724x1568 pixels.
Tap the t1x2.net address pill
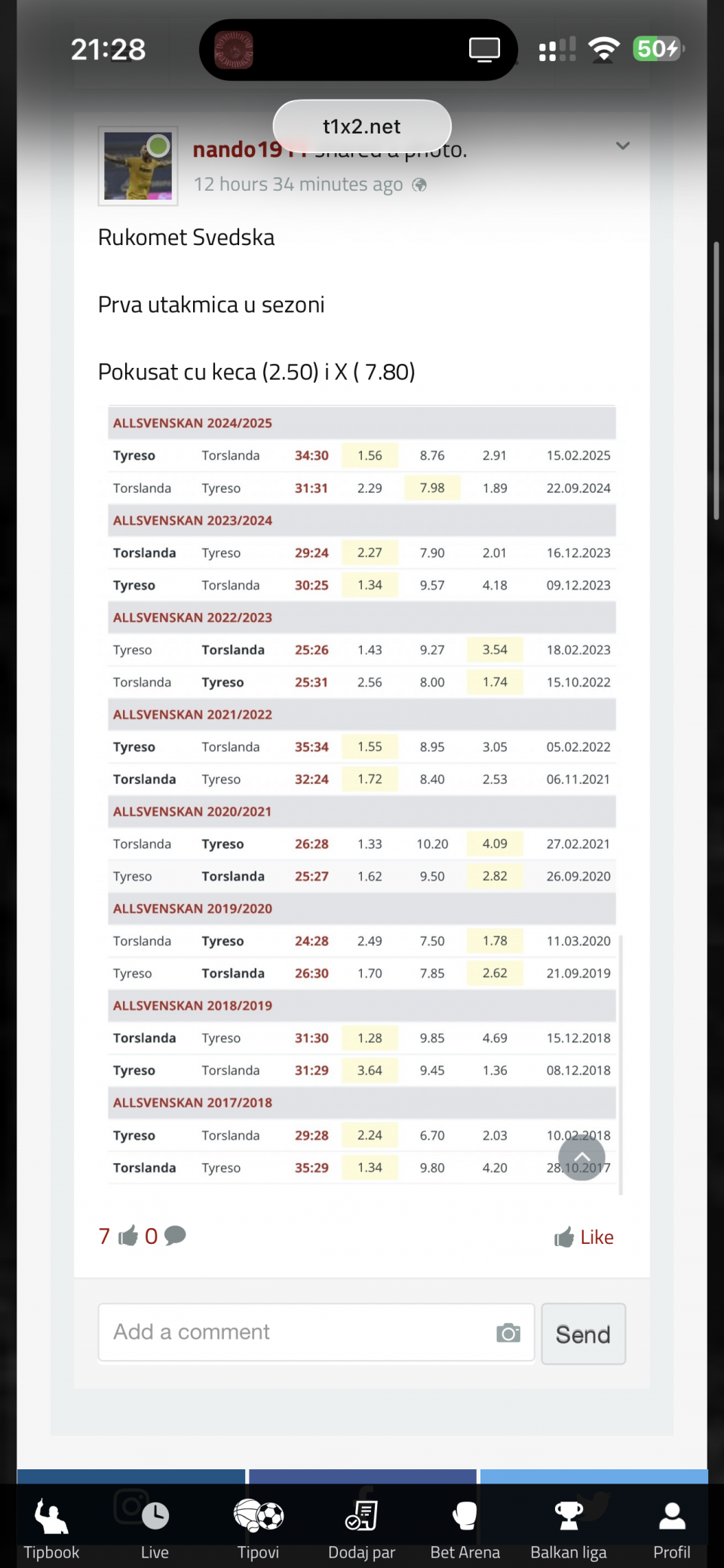(x=362, y=127)
